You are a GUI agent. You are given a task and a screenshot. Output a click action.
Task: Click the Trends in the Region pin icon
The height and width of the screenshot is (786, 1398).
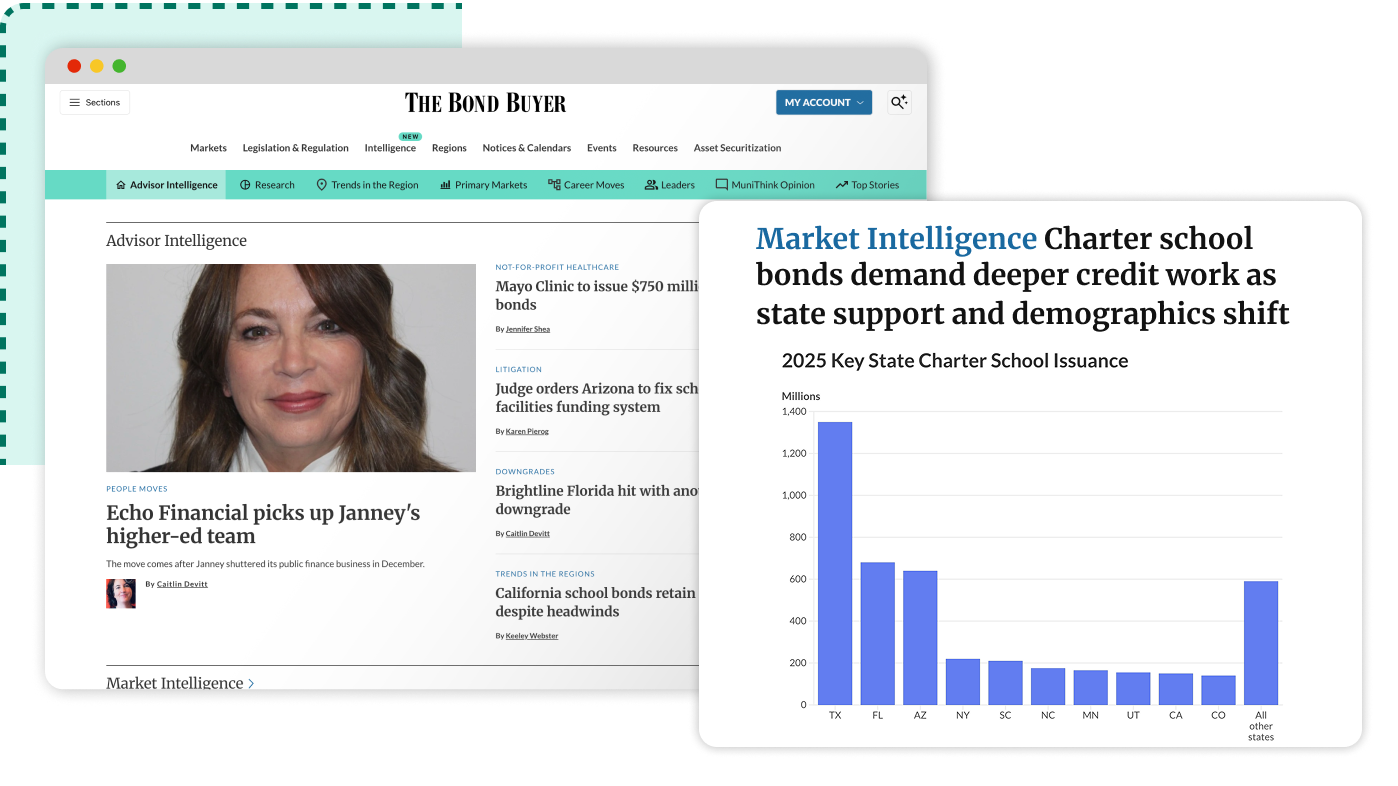click(322, 185)
